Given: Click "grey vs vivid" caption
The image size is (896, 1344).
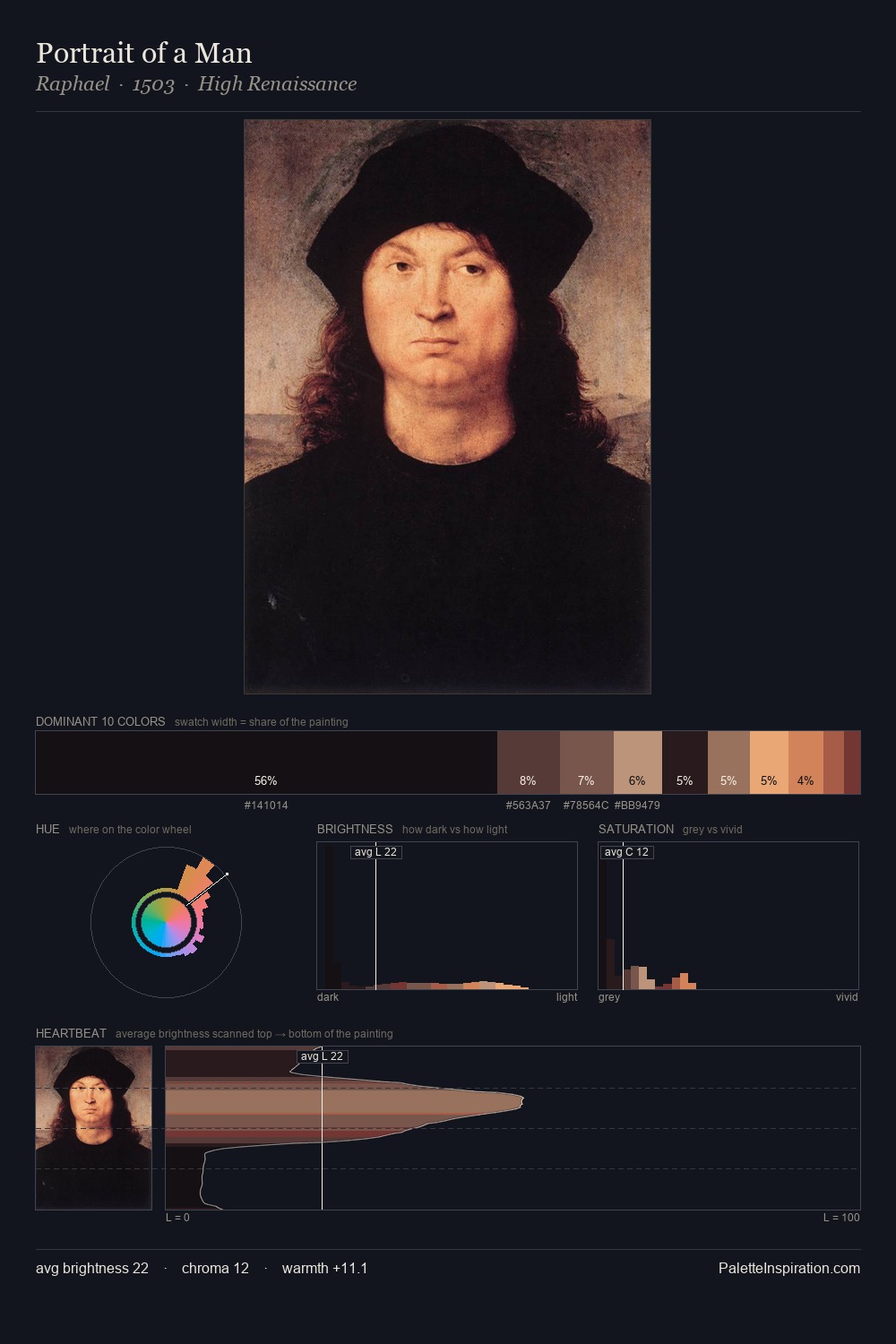Looking at the screenshot, I should coord(712,830).
